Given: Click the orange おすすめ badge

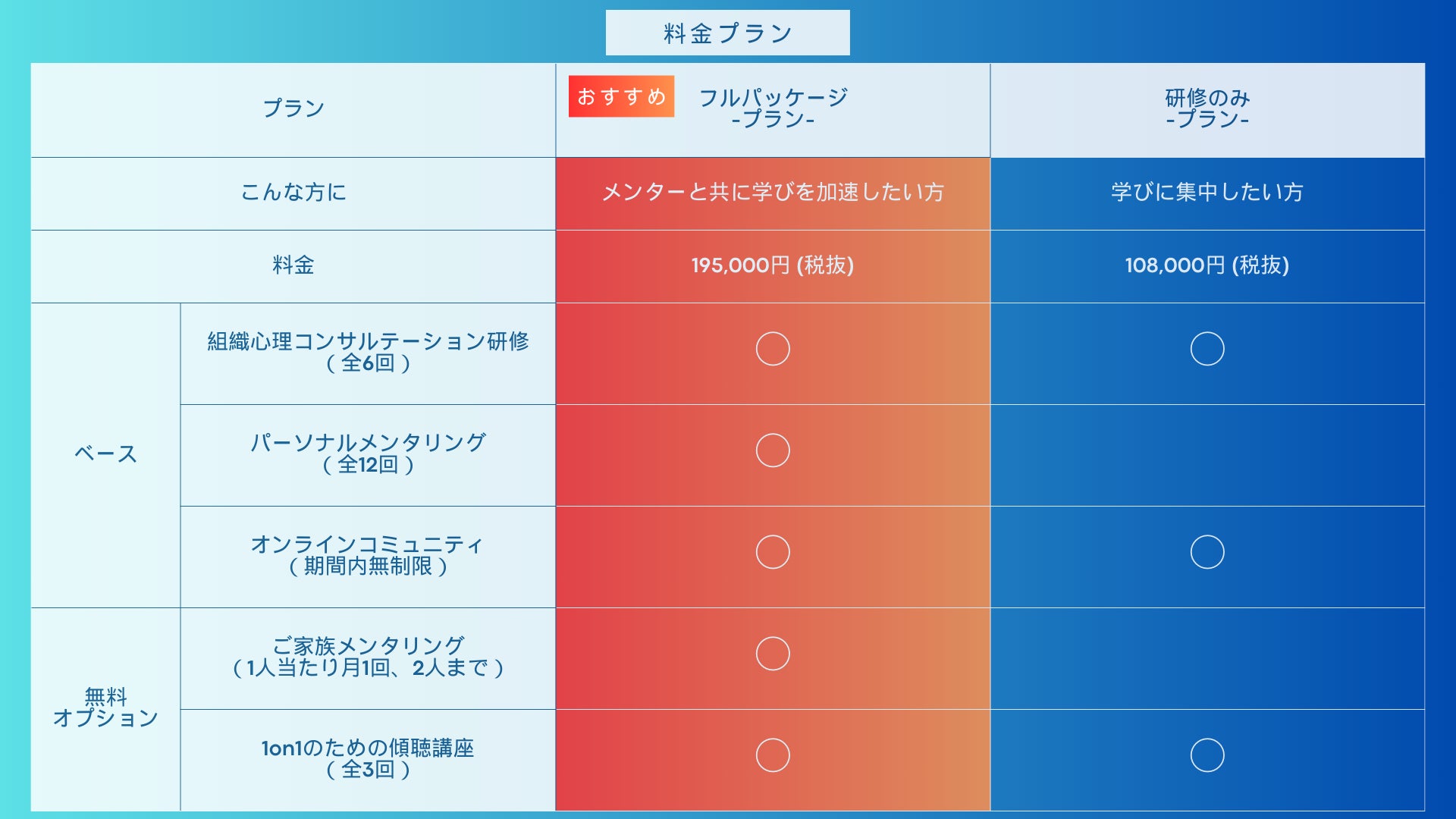Looking at the screenshot, I should point(621,96).
